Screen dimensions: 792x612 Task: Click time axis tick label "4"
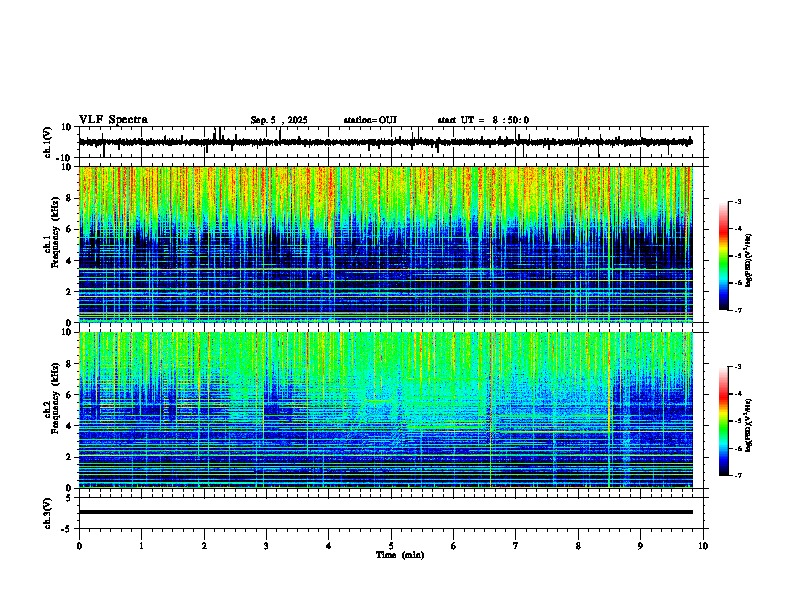(329, 546)
